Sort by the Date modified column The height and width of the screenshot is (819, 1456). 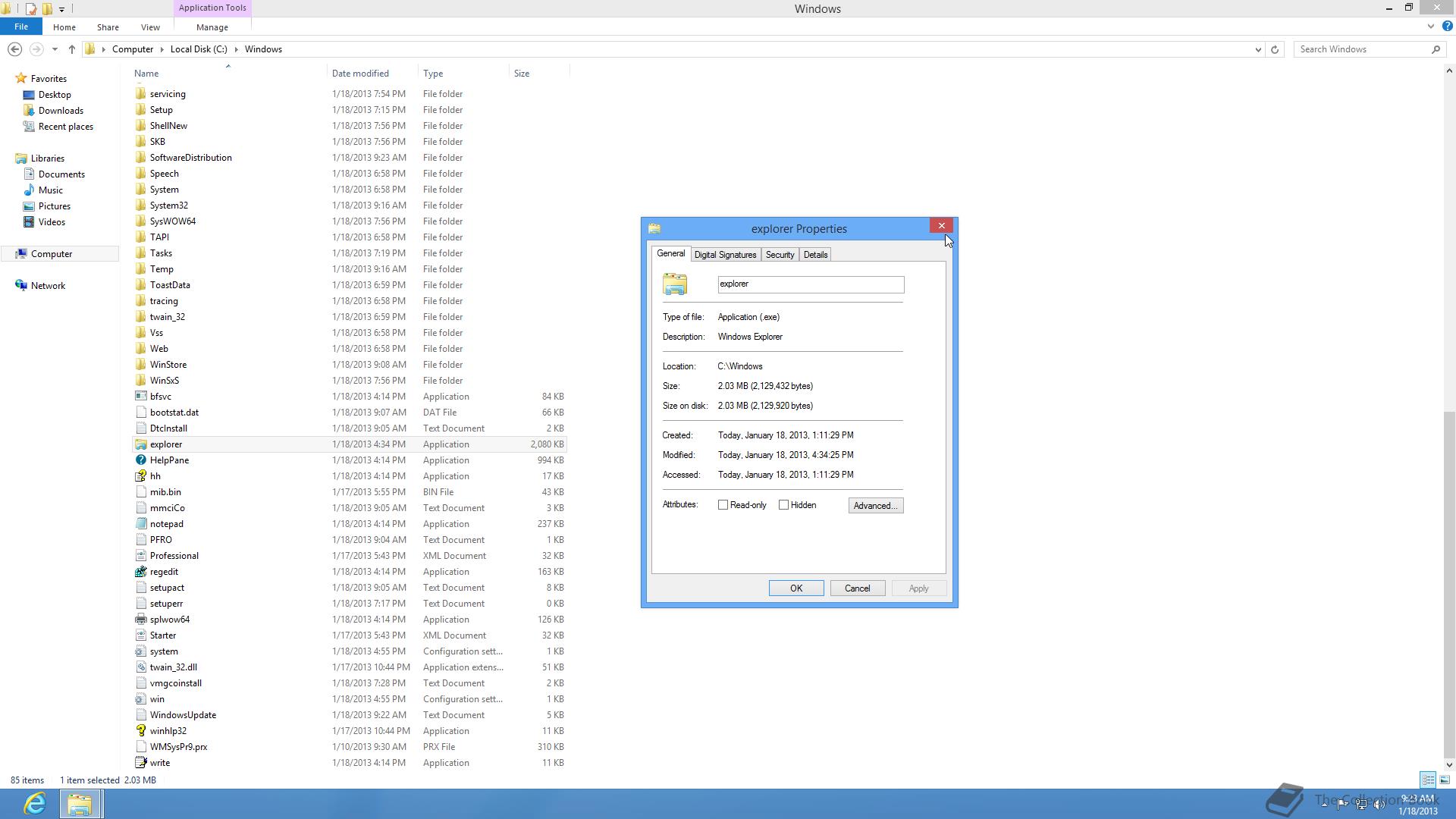pyautogui.click(x=372, y=74)
